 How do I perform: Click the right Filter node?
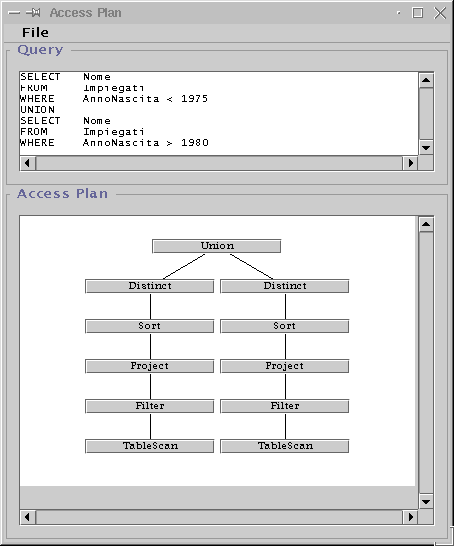coord(285,406)
